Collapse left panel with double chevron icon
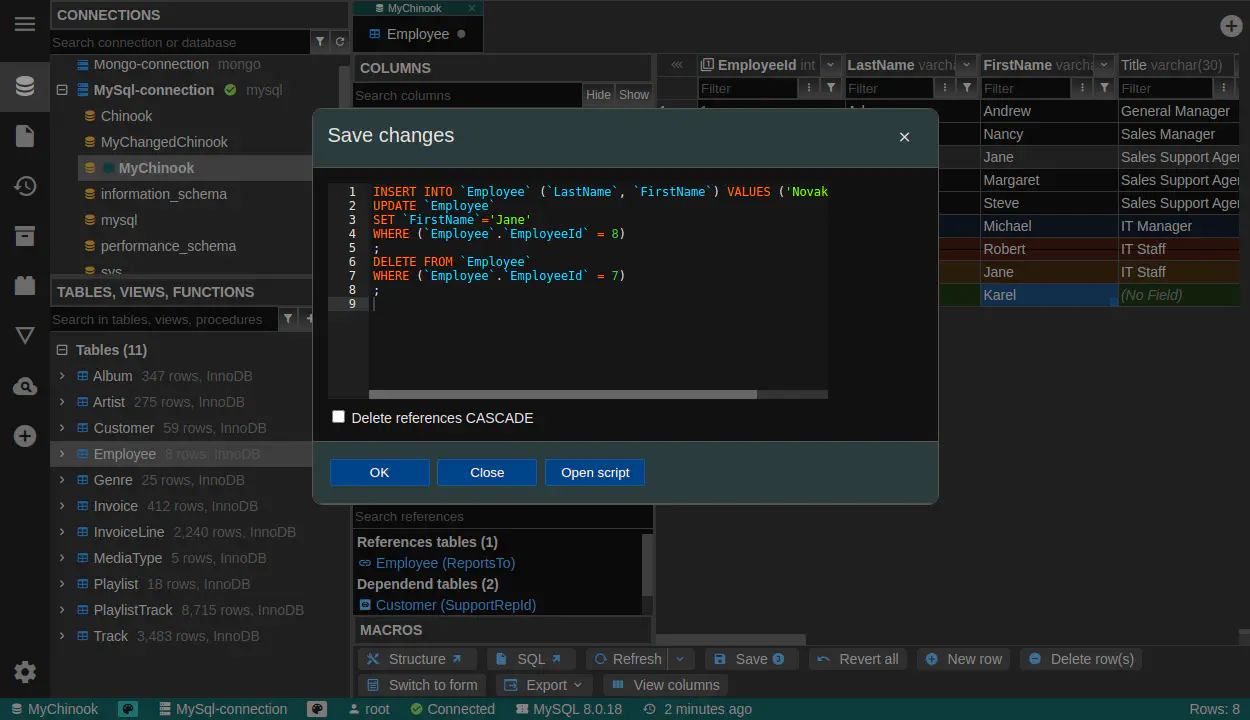 (677, 65)
